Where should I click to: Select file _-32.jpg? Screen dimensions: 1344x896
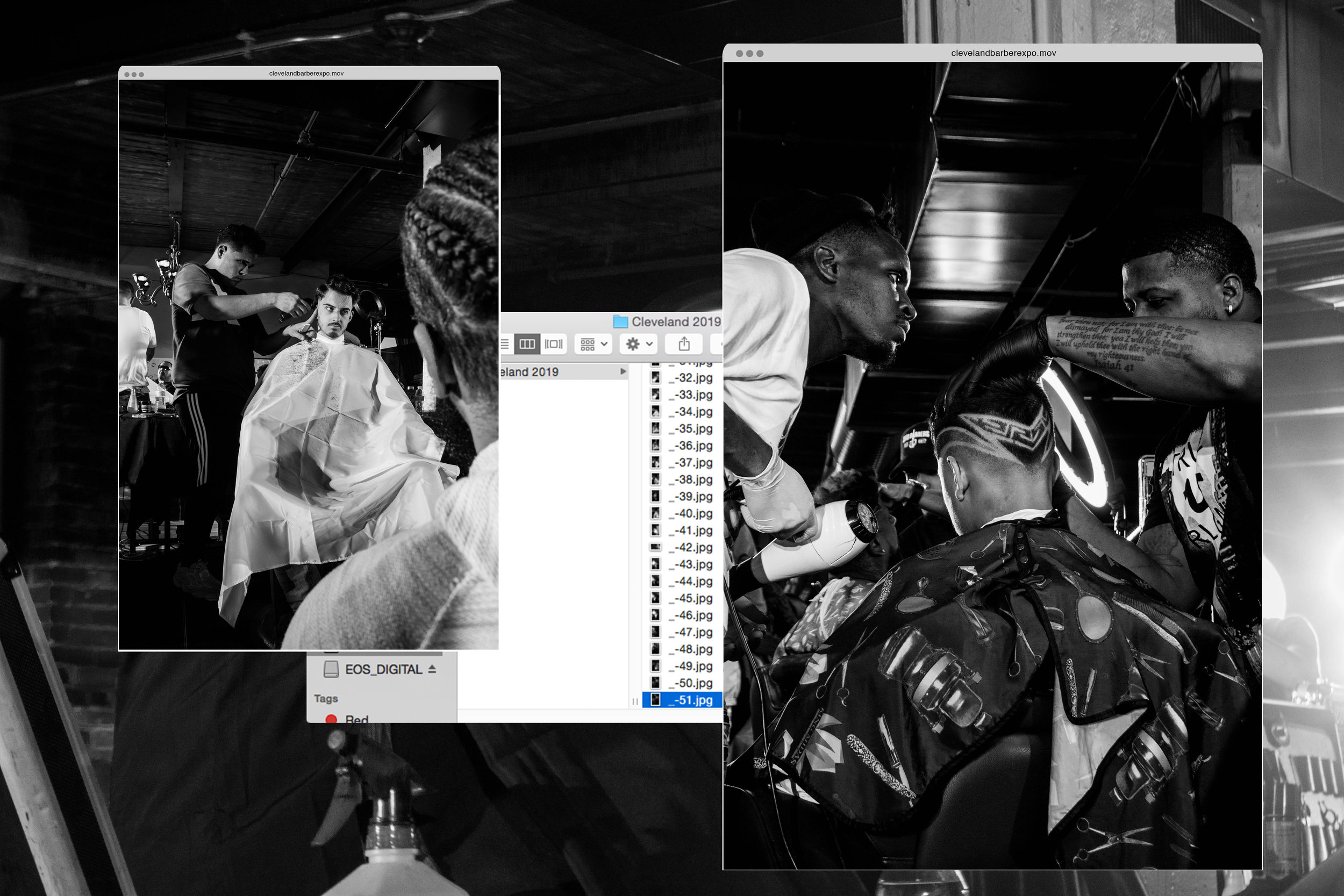pyautogui.click(x=682, y=378)
